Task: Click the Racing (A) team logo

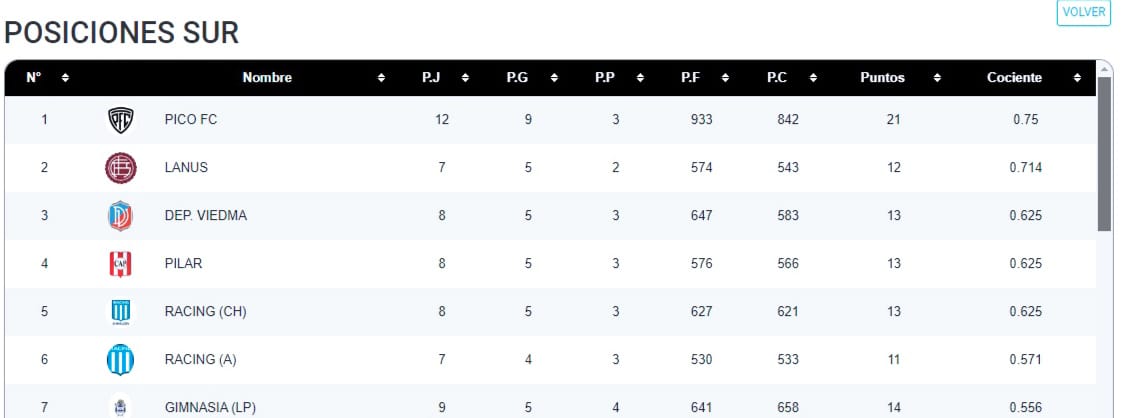Action: (120, 360)
